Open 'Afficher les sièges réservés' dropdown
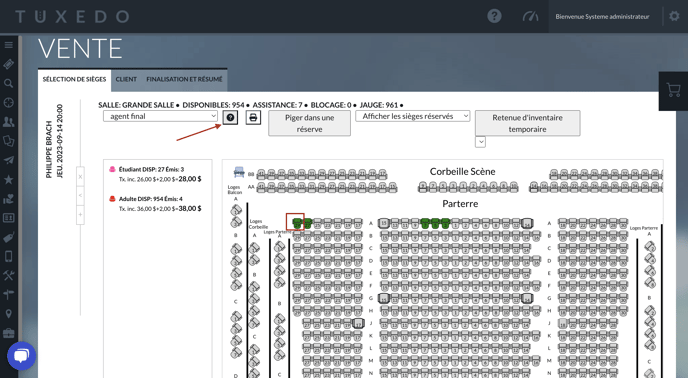The image size is (688, 378). [413, 116]
